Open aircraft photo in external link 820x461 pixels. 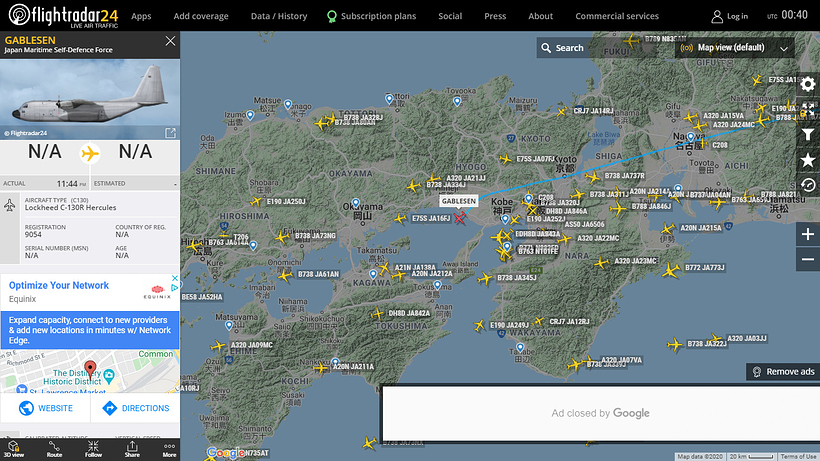(x=170, y=133)
